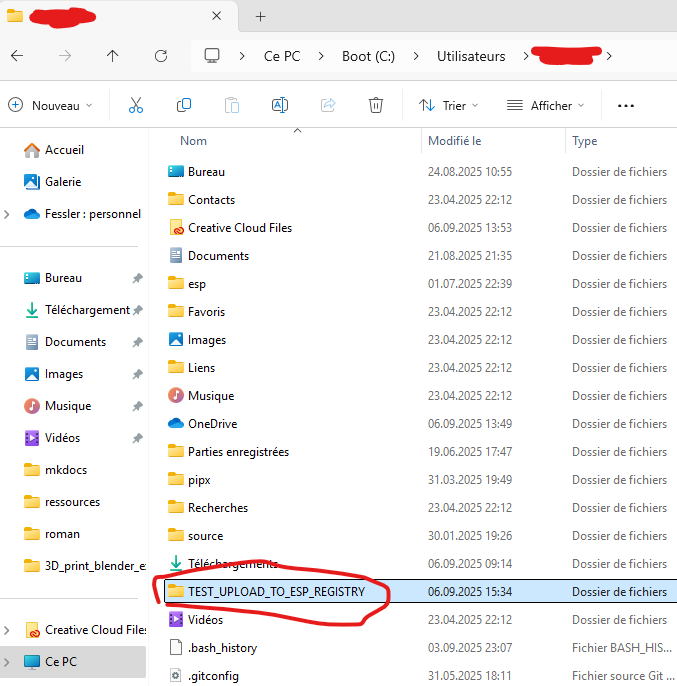Unpin Vidéos from quick access
677x686 pixels.
pyautogui.click(x=137, y=438)
